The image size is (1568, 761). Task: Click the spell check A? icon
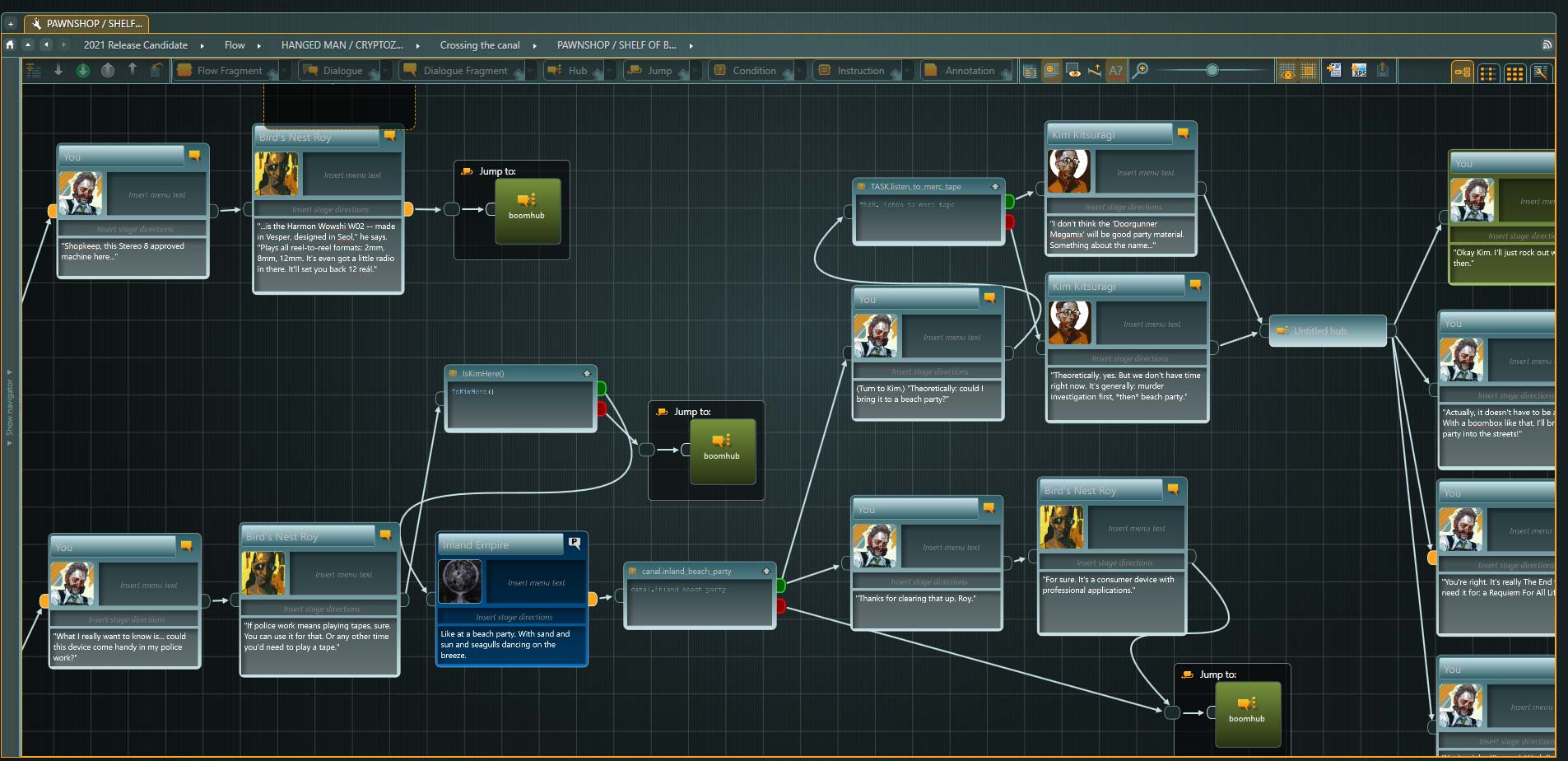[1115, 71]
